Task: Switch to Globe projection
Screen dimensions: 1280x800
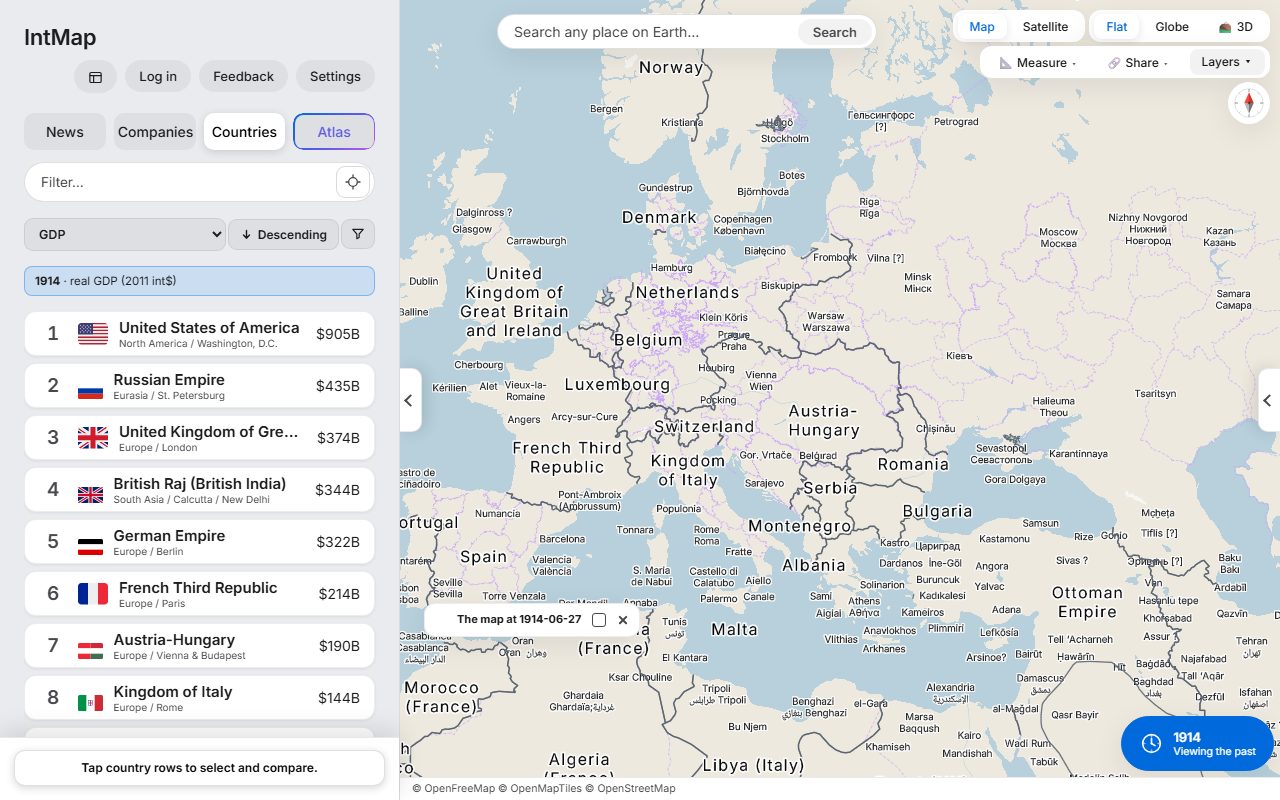Action: (x=1172, y=27)
